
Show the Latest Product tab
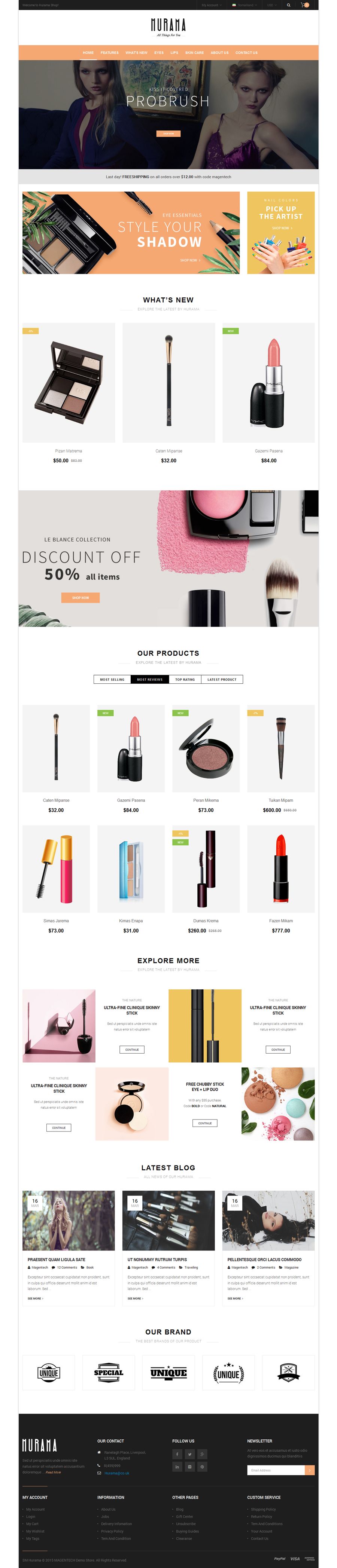coord(222,679)
